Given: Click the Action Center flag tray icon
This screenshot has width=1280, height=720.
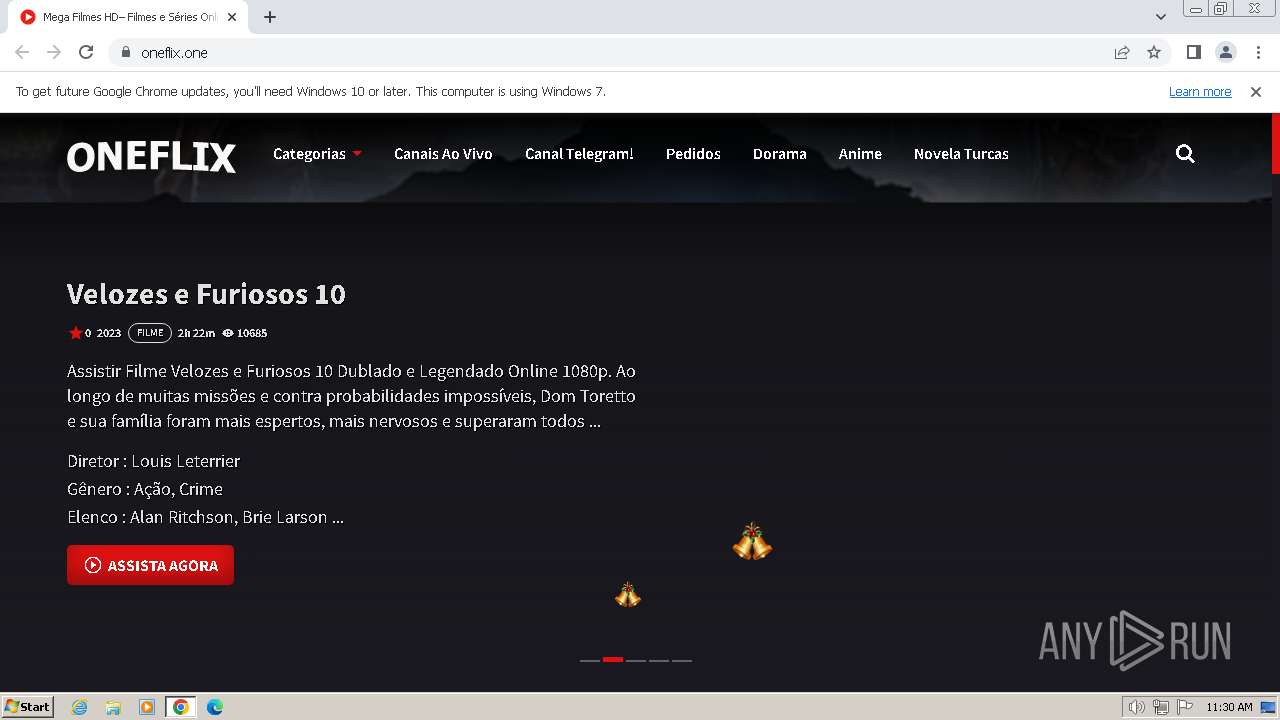Looking at the screenshot, I should coord(1185,707).
